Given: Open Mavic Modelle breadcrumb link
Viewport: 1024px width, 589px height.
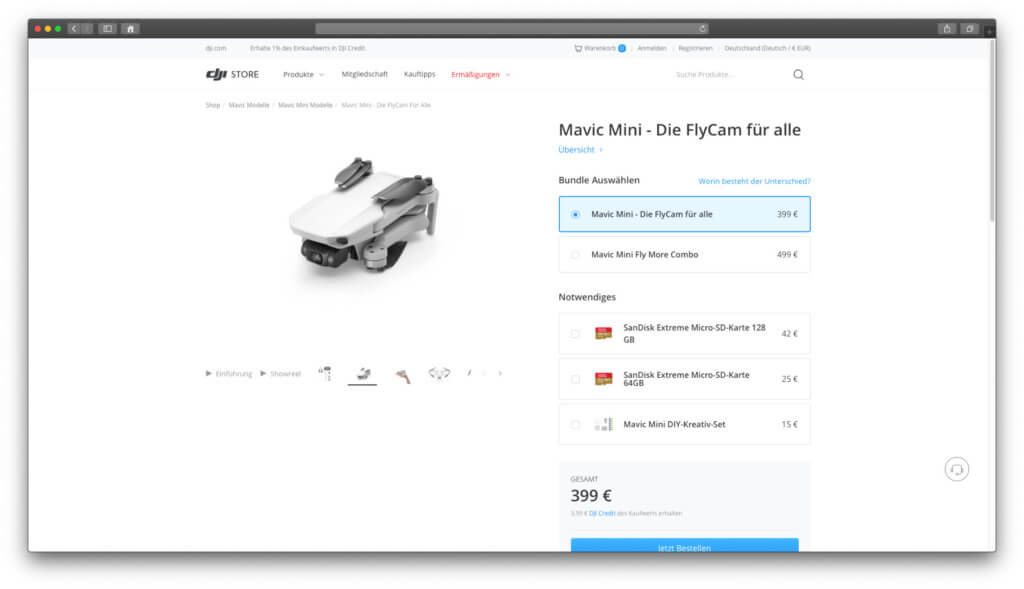Looking at the screenshot, I should click(x=249, y=105).
